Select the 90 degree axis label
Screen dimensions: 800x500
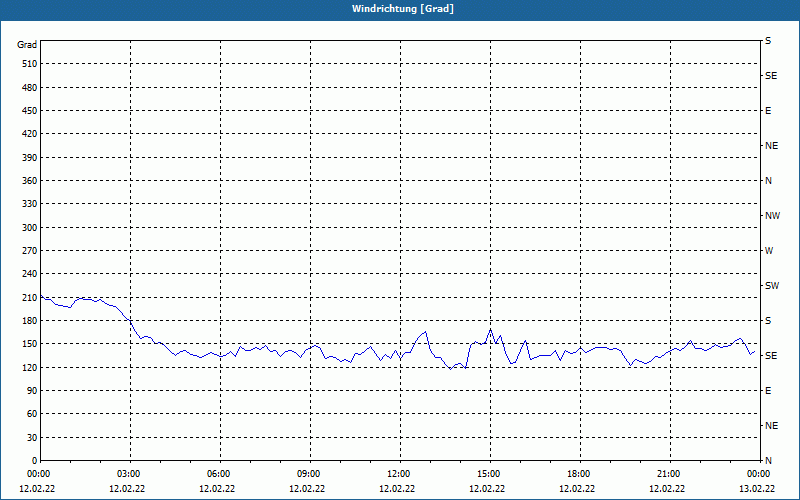pos(32,391)
